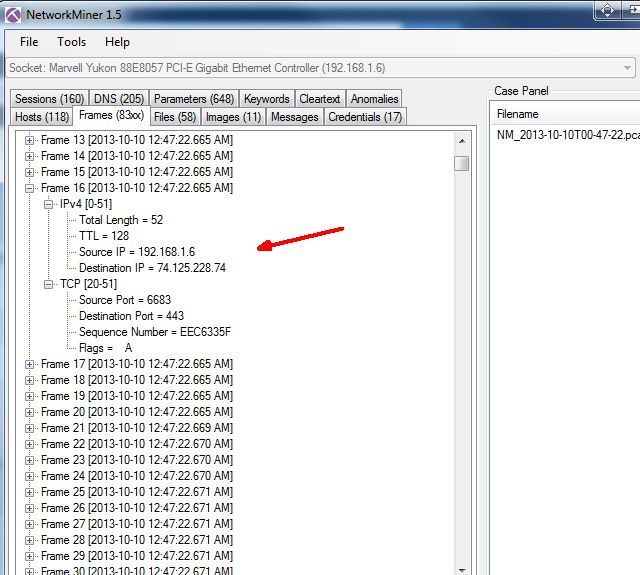Open the Help menu
Viewport: 640px width, 575px height.
[117, 42]
